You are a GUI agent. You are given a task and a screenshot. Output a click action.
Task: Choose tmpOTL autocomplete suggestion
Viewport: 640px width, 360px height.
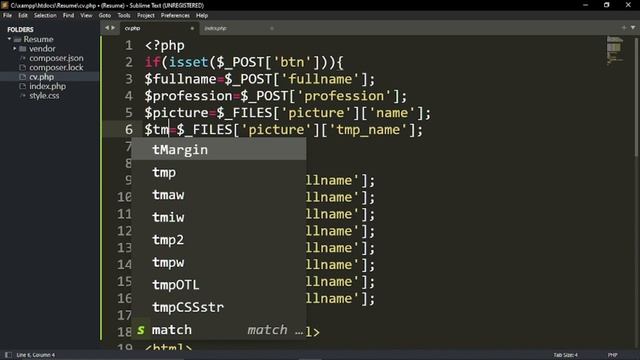219,284
